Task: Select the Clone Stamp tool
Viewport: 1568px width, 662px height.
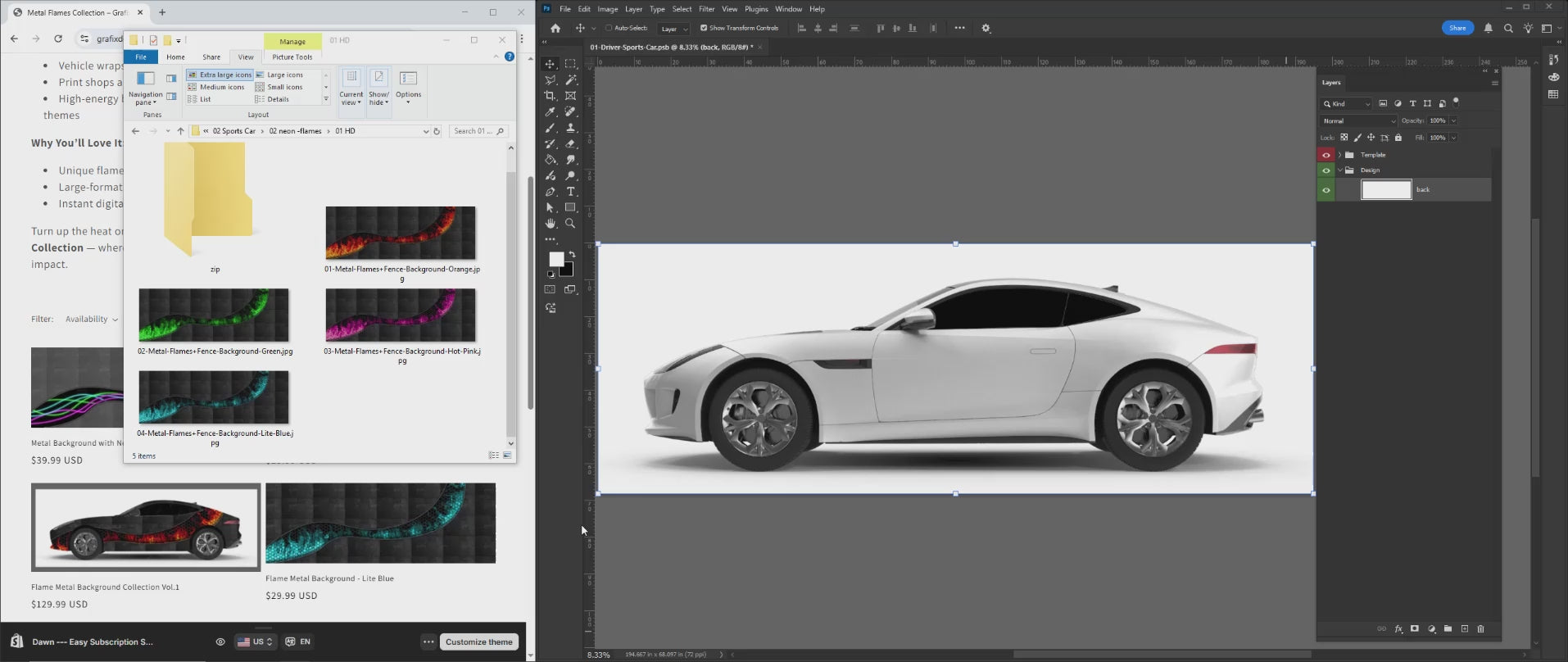Action: pos(571,128)
